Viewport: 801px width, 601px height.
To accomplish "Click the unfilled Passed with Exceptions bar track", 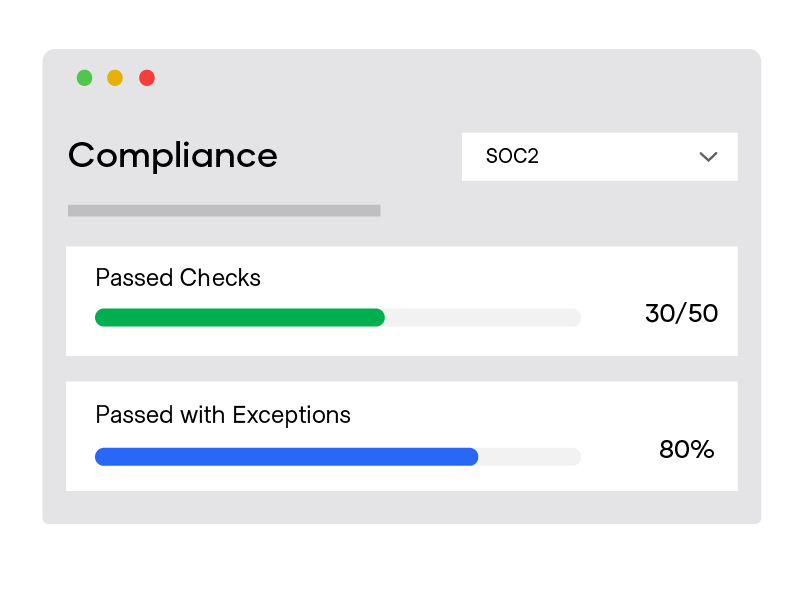I will click(530, 457).
